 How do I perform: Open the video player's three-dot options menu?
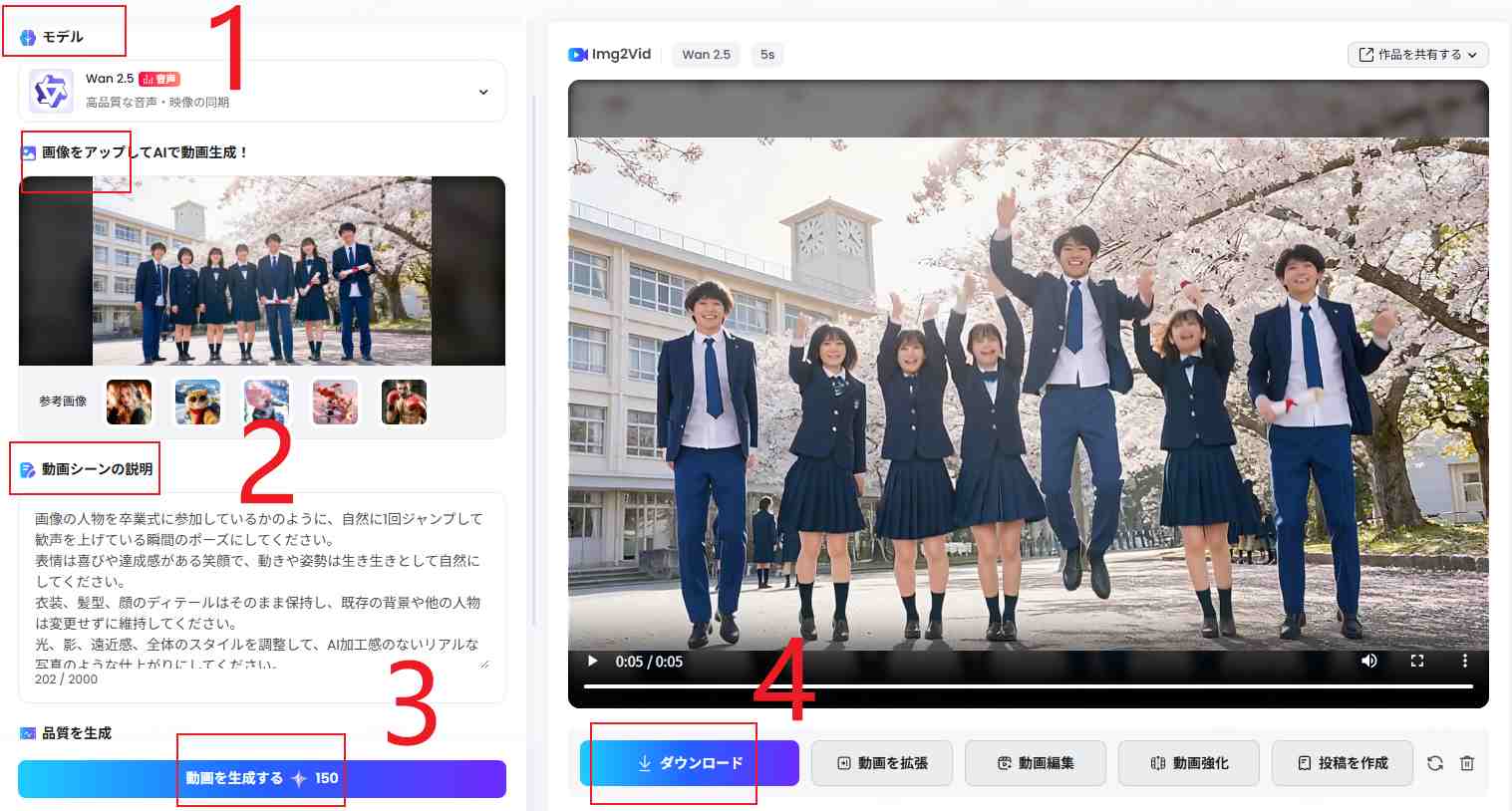point(1465,661)
